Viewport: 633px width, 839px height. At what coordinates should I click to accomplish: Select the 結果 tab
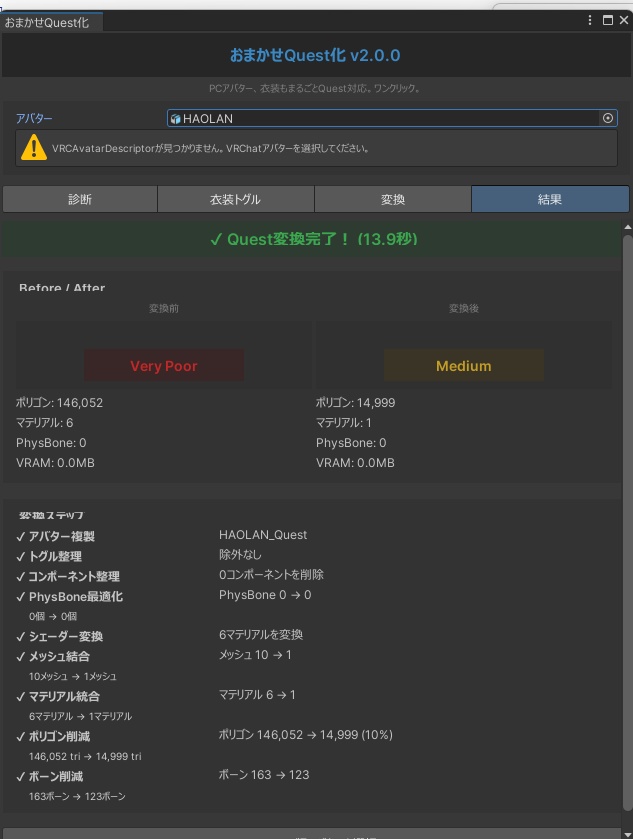(x=550, y=200)
